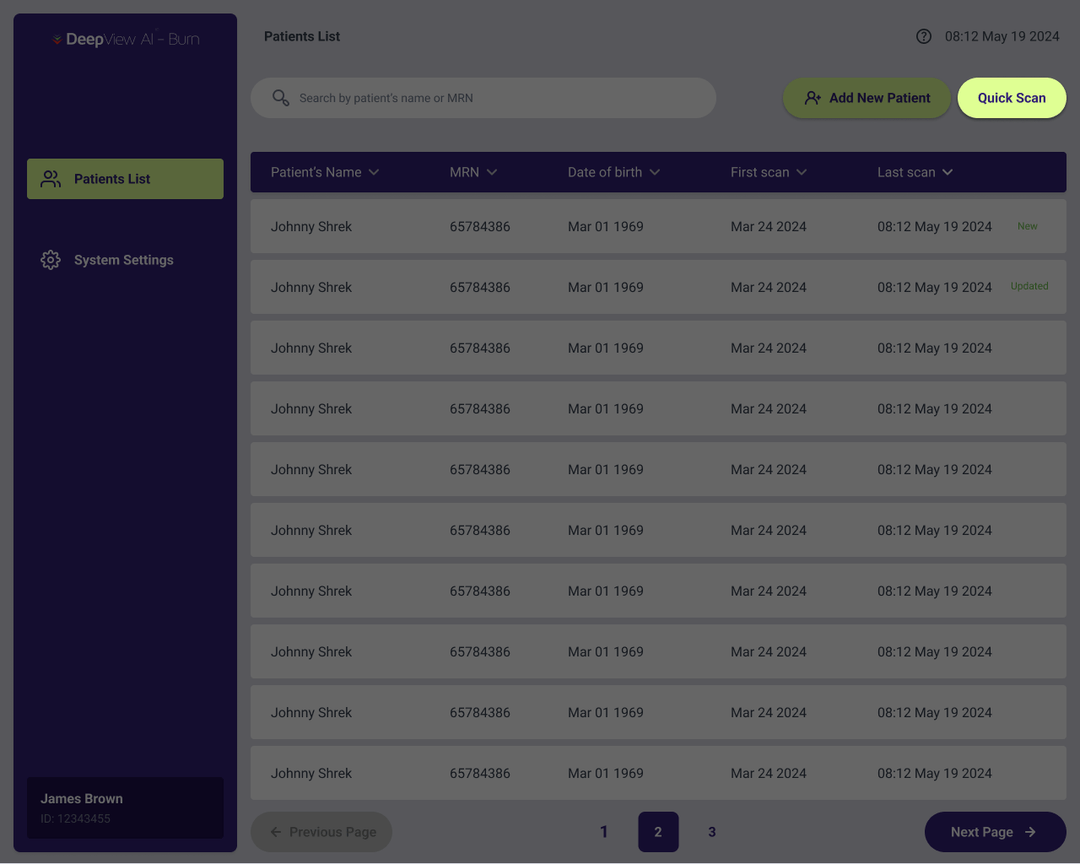
Task: Click the Patients List people icon
Action: (x=50, y=179)
